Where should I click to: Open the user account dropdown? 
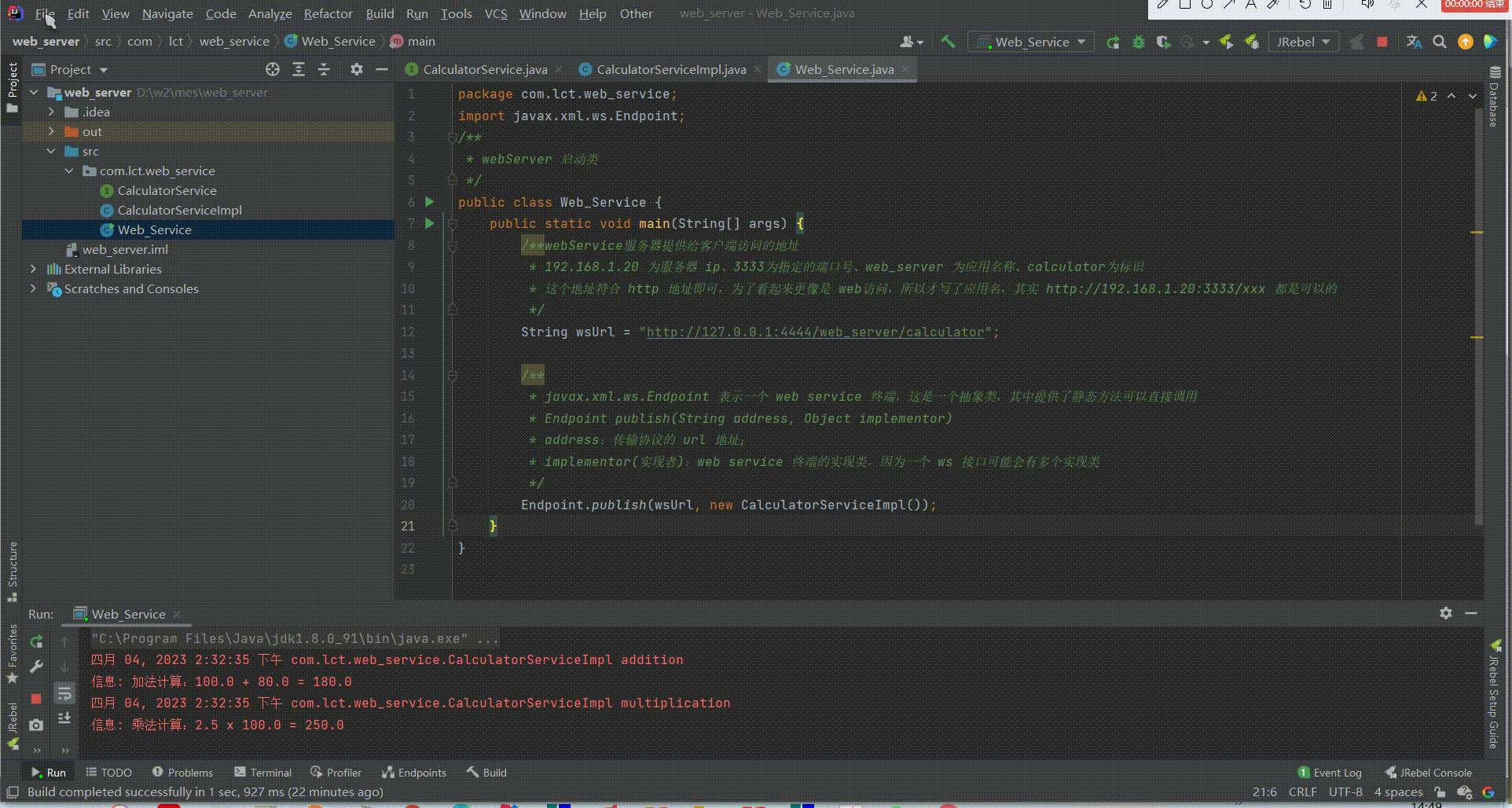point(912,42)
